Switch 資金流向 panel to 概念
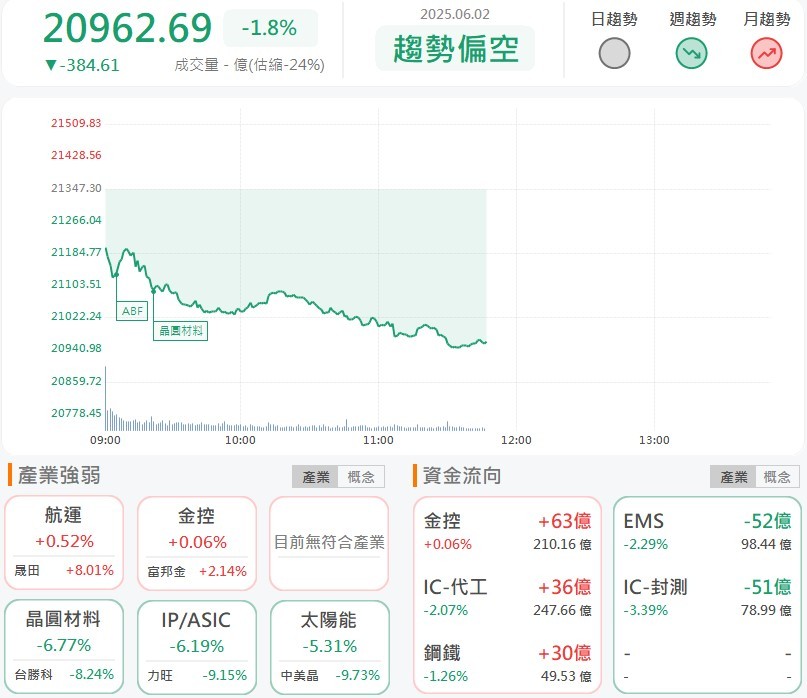 click(x=777, y=477)
